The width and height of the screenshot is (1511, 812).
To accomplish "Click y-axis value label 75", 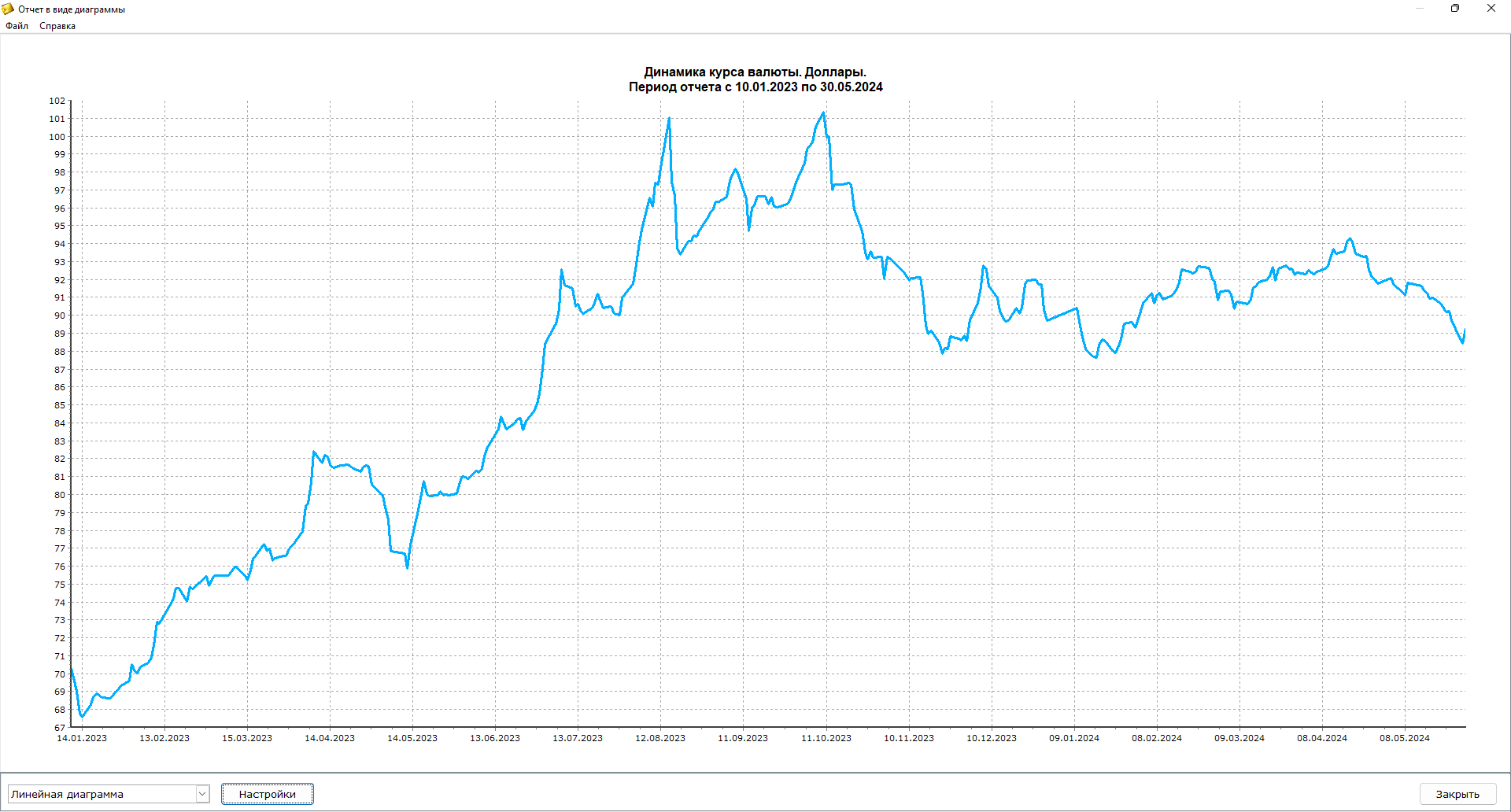I will pyautogui.click(x=60, y=585).
